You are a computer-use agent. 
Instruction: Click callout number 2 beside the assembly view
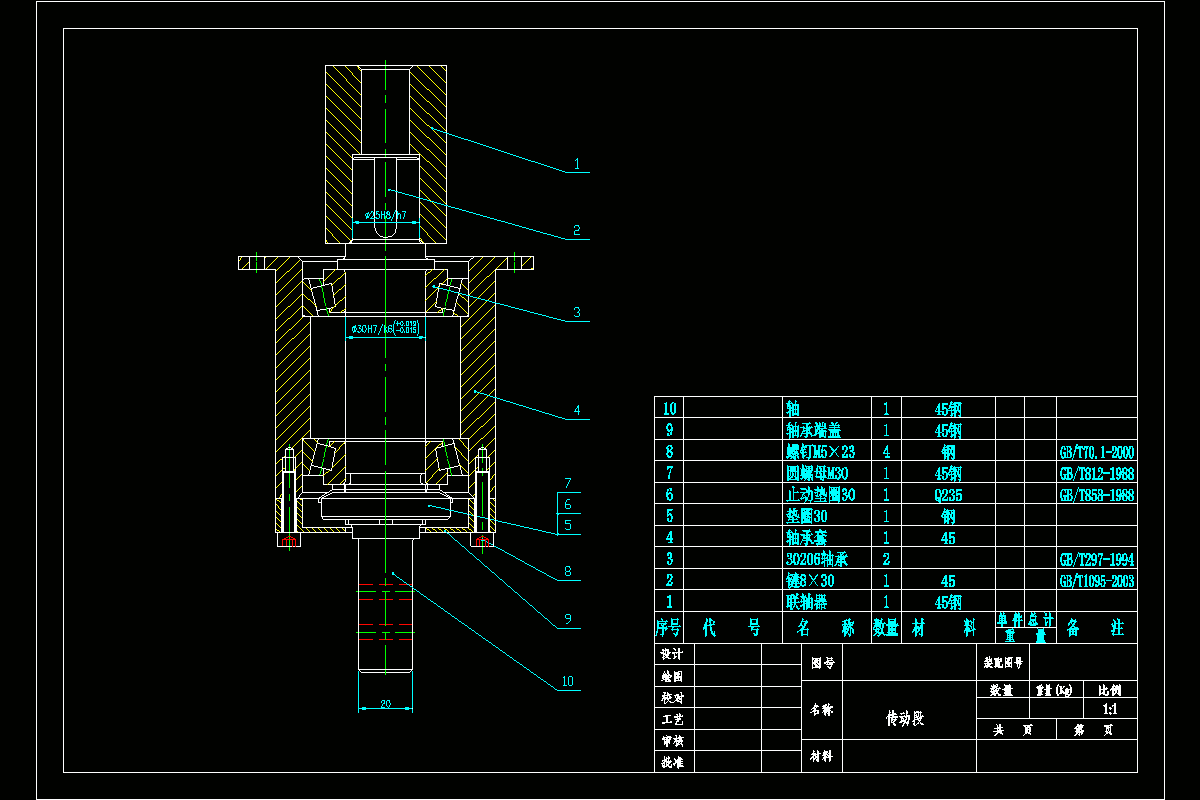(576, 230)
